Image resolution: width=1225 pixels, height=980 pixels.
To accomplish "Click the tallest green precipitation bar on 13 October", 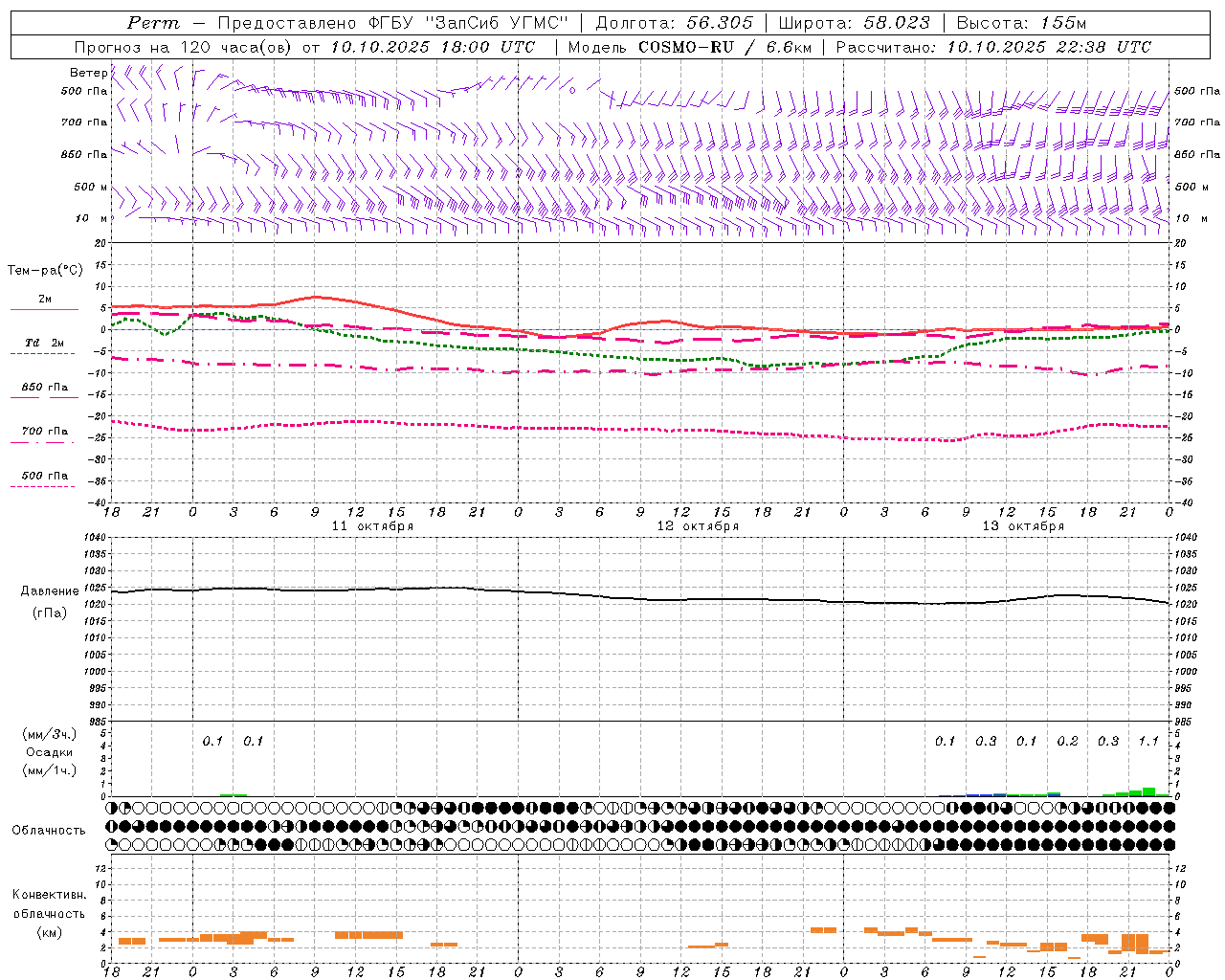I will pyautogui.click(x=1148, y=792).
